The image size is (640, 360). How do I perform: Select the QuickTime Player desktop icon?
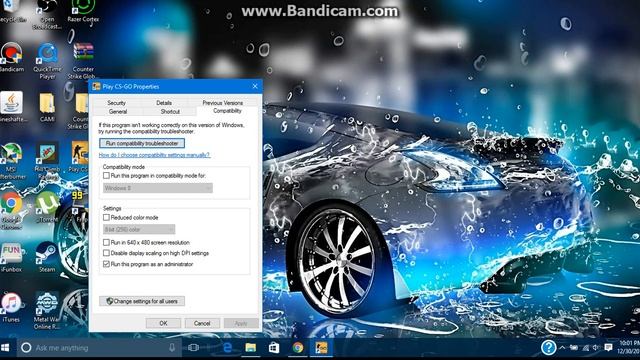(47, 60)
